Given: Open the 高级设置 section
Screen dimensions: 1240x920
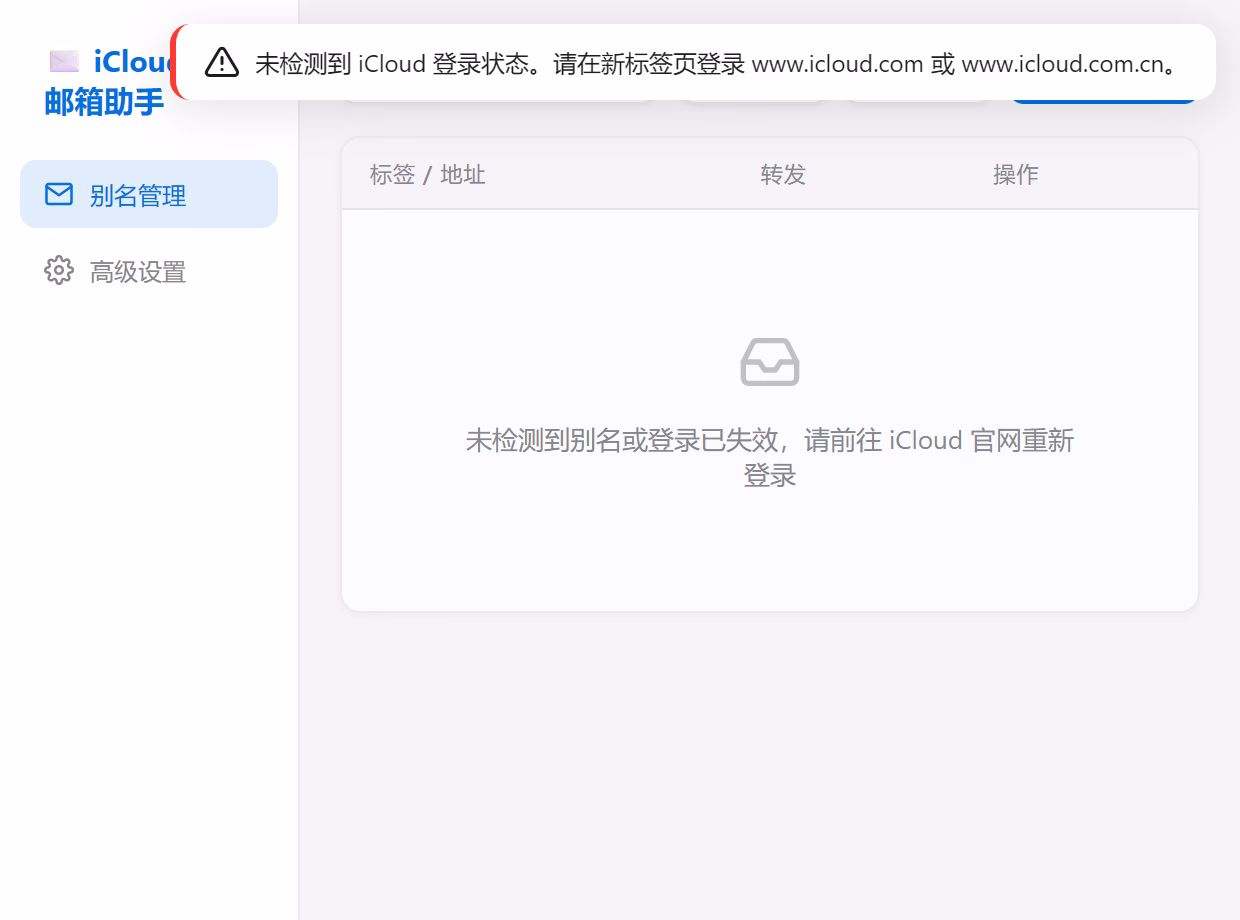Looking at the screenshot, I should [x=137, y=271].
